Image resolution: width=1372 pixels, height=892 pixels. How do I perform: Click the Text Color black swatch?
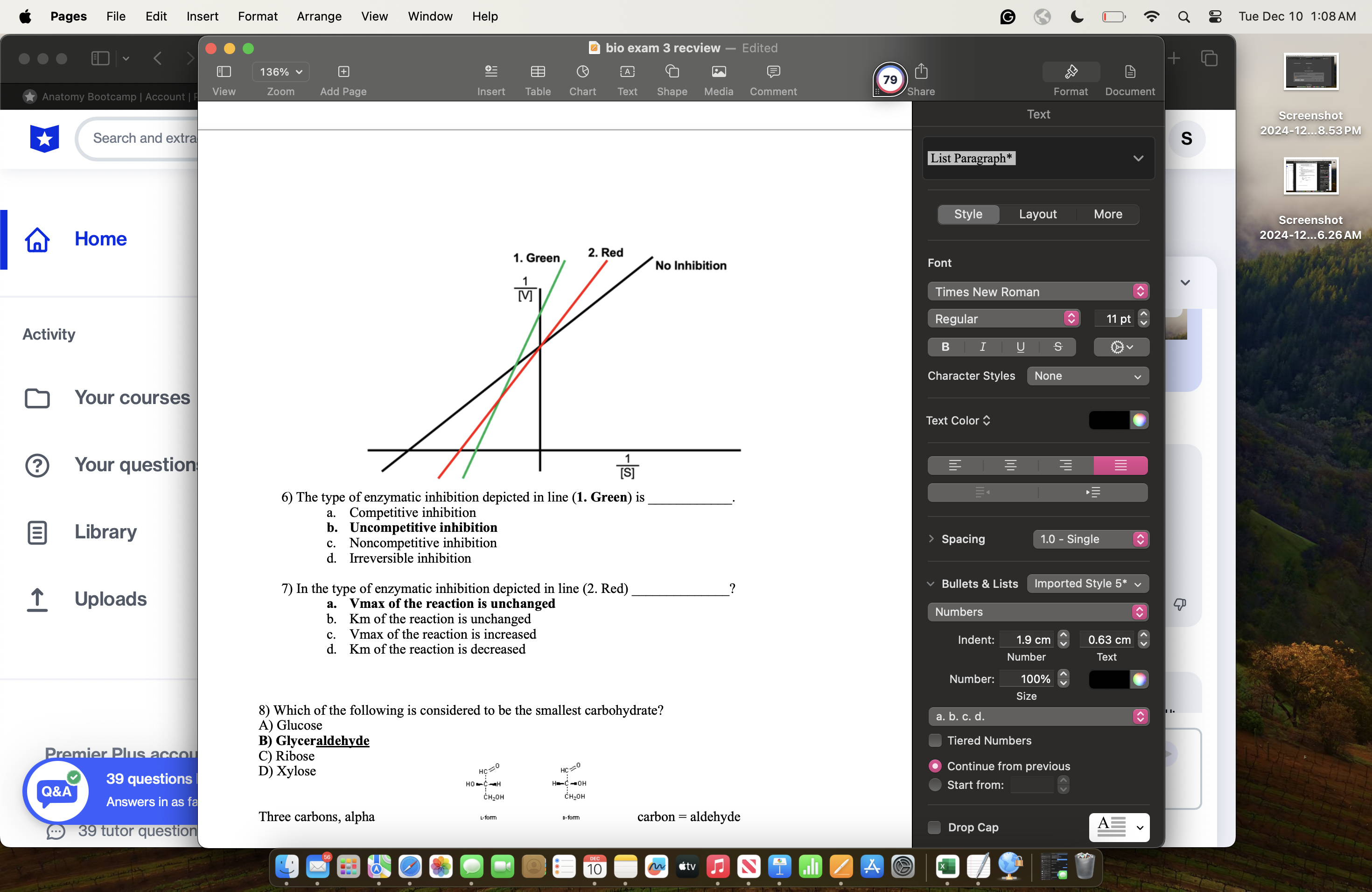click(1108, 421)
